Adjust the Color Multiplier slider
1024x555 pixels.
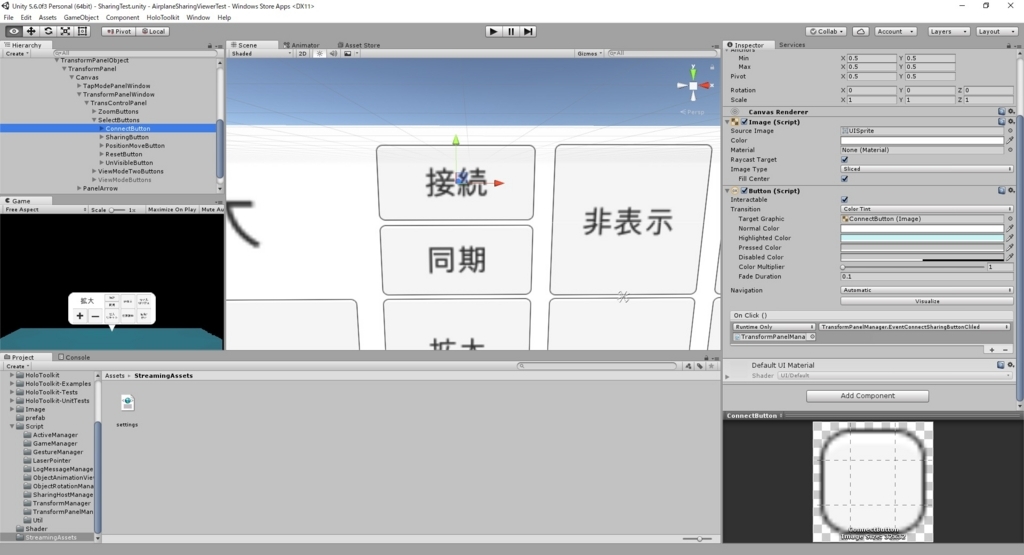tap(913, 267)
